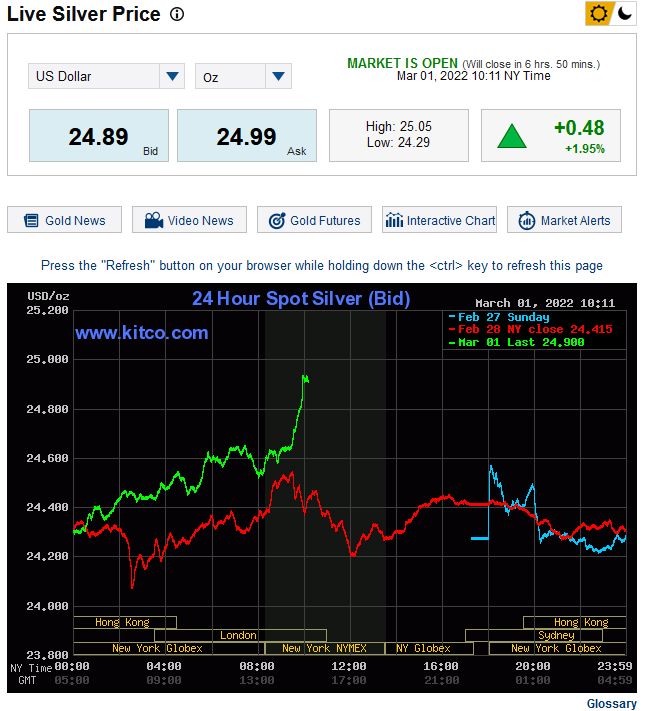645x711 pixels.
Task: Go to Gold Futures
Action: pyautogui.click(x=314, y=220)
